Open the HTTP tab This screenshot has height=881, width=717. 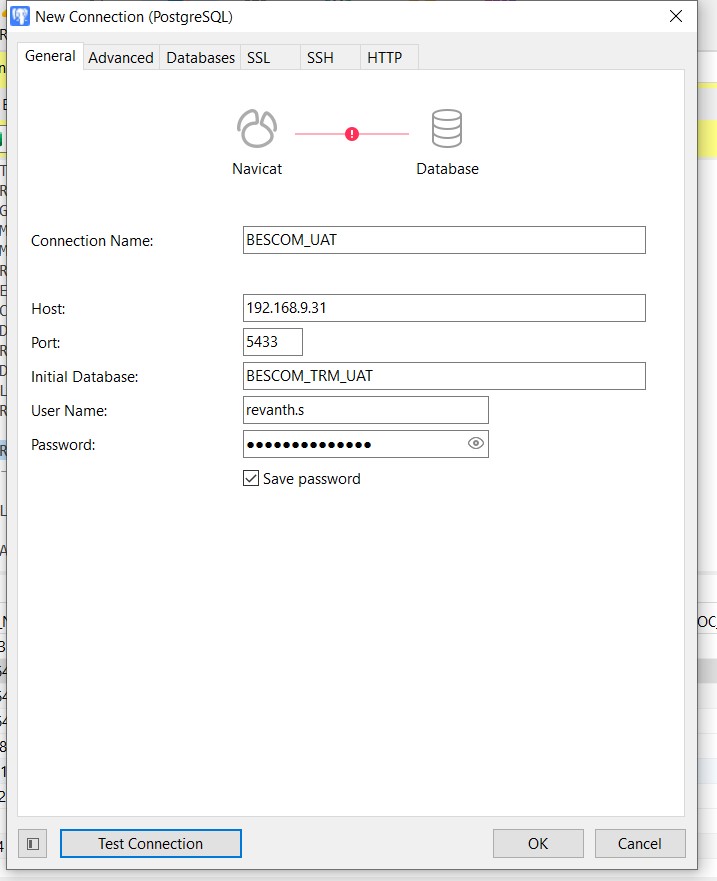pos(389,57)
